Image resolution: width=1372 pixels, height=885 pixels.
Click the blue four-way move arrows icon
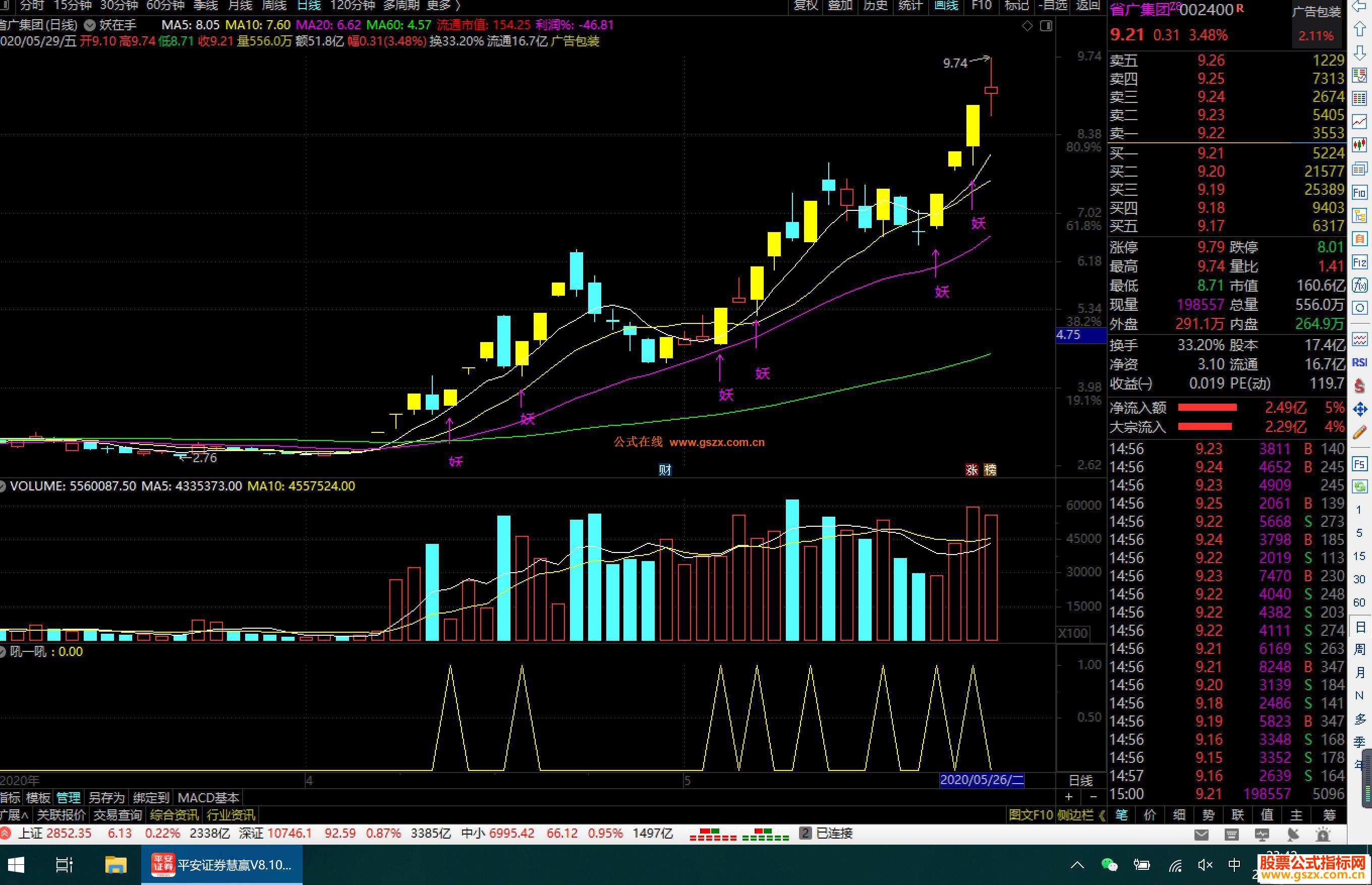[1359, 409]
